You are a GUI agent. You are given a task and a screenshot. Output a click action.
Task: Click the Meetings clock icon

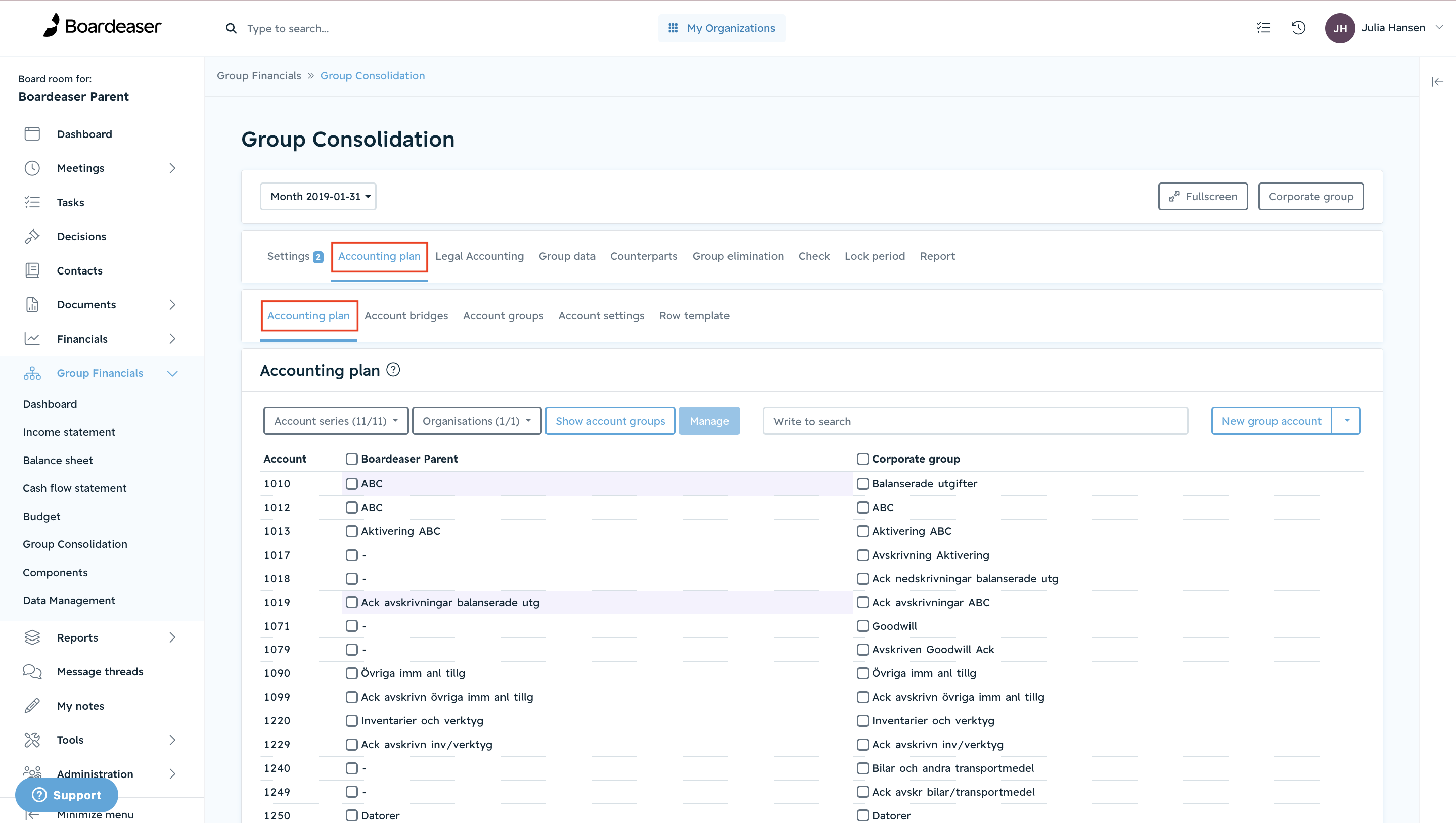point(32,168)
